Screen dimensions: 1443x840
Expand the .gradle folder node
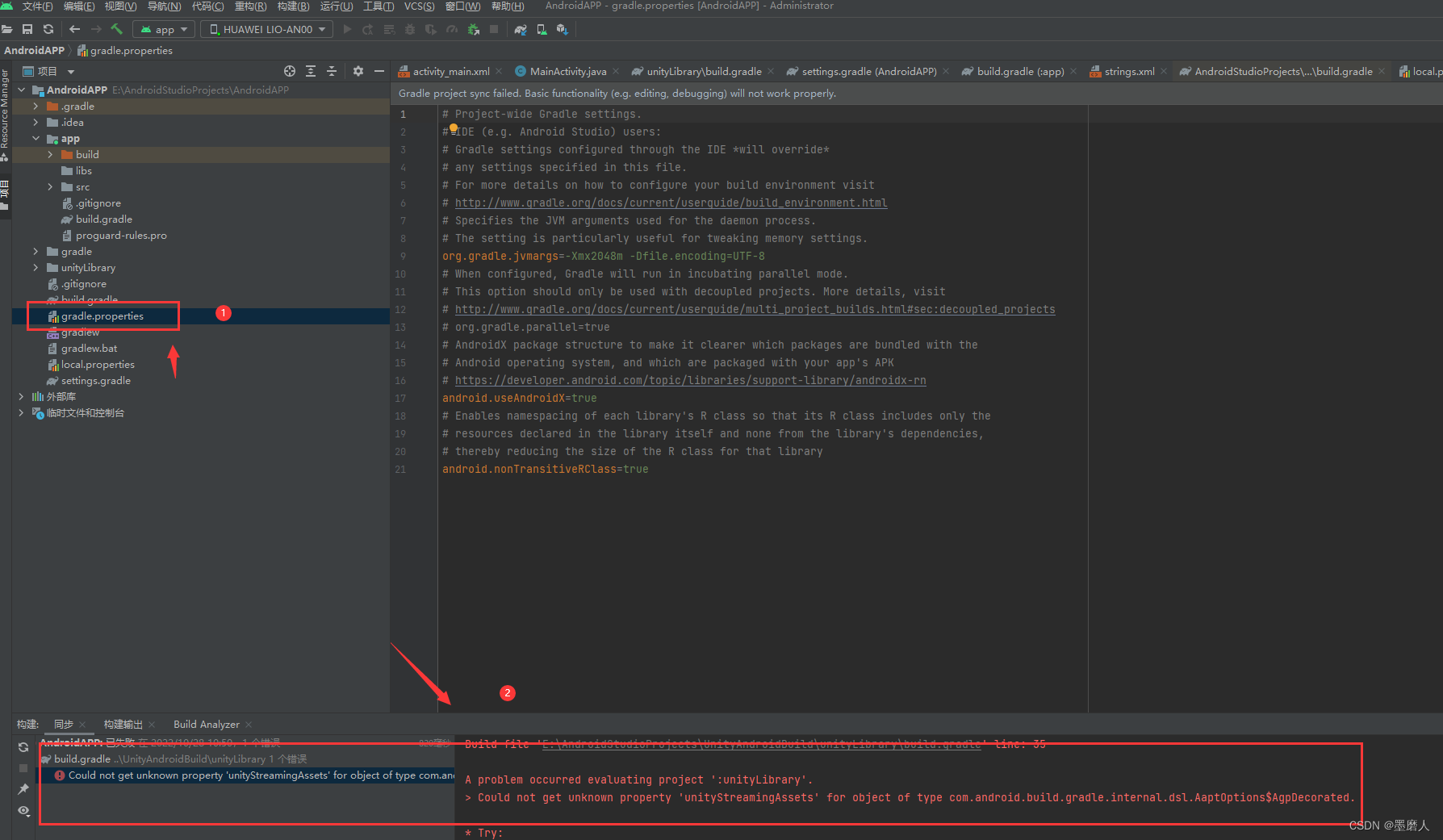(36, 106)
